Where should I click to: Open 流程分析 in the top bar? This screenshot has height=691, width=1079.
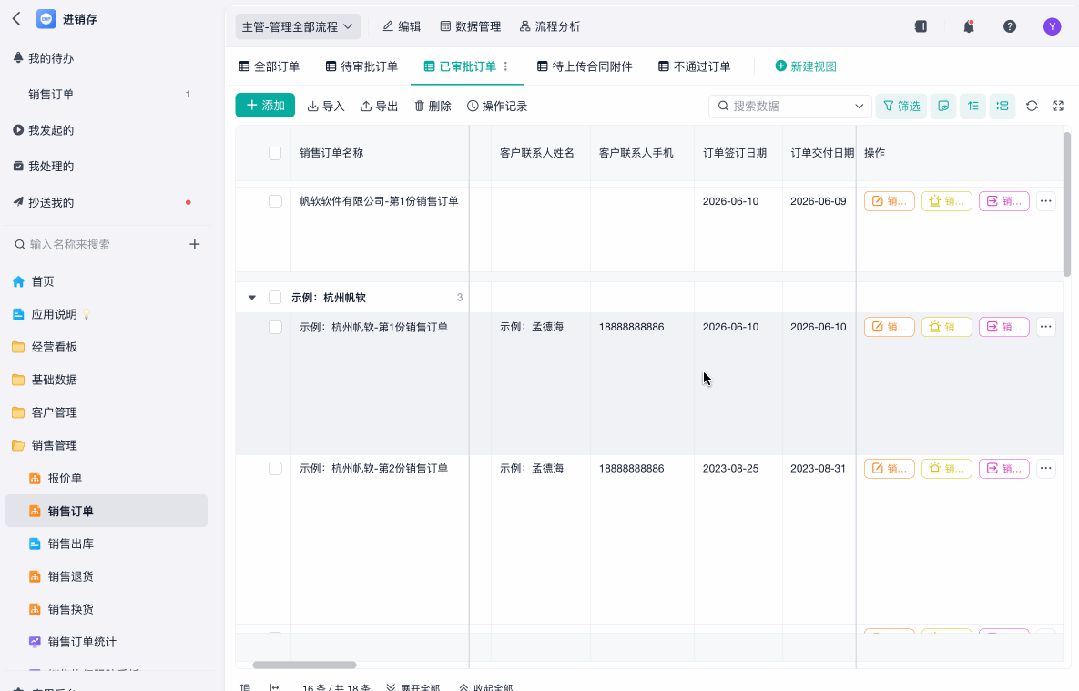click(x=550, y=27)
